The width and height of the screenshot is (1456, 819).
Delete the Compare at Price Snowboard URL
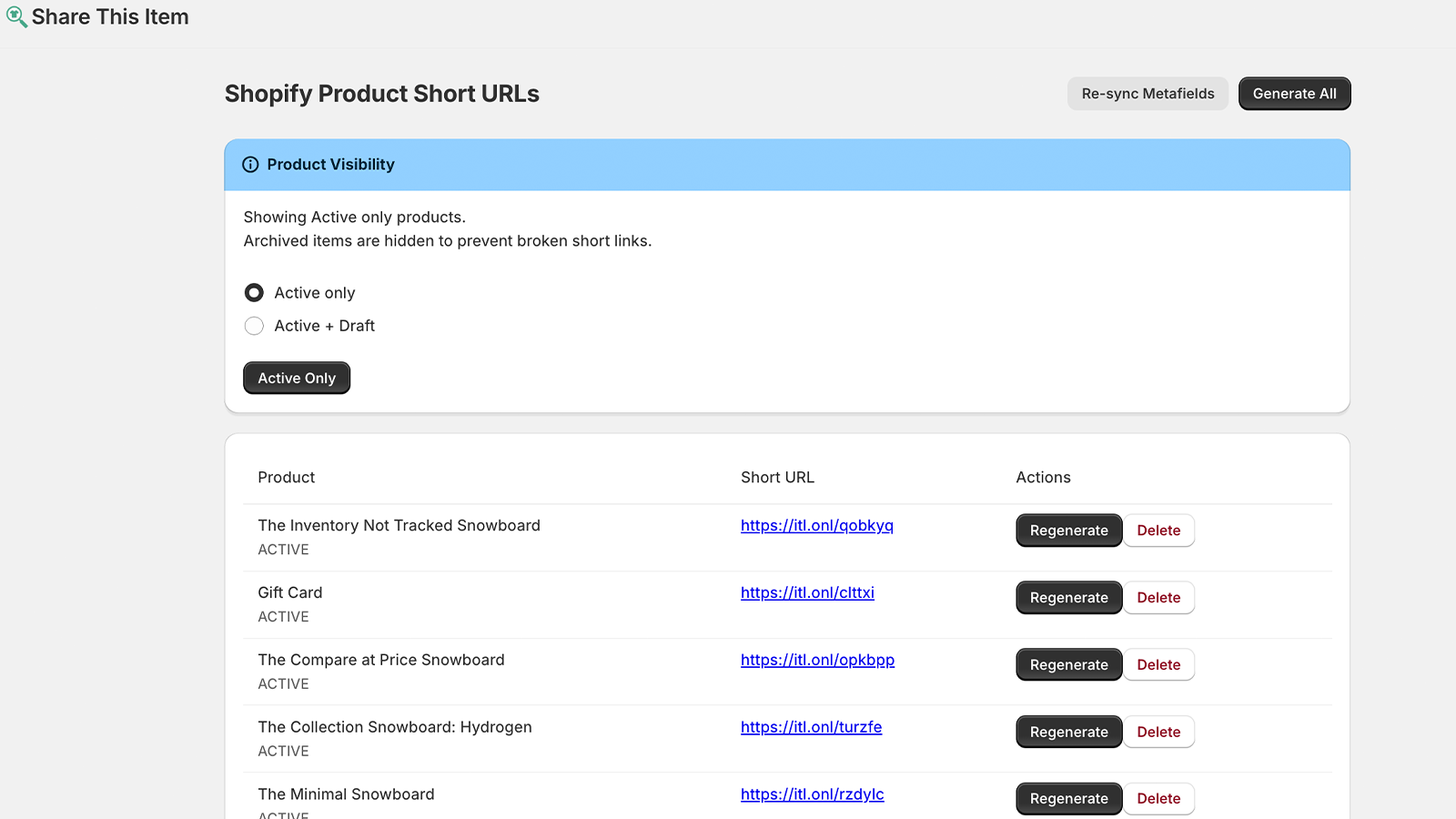coord(1158,665)
